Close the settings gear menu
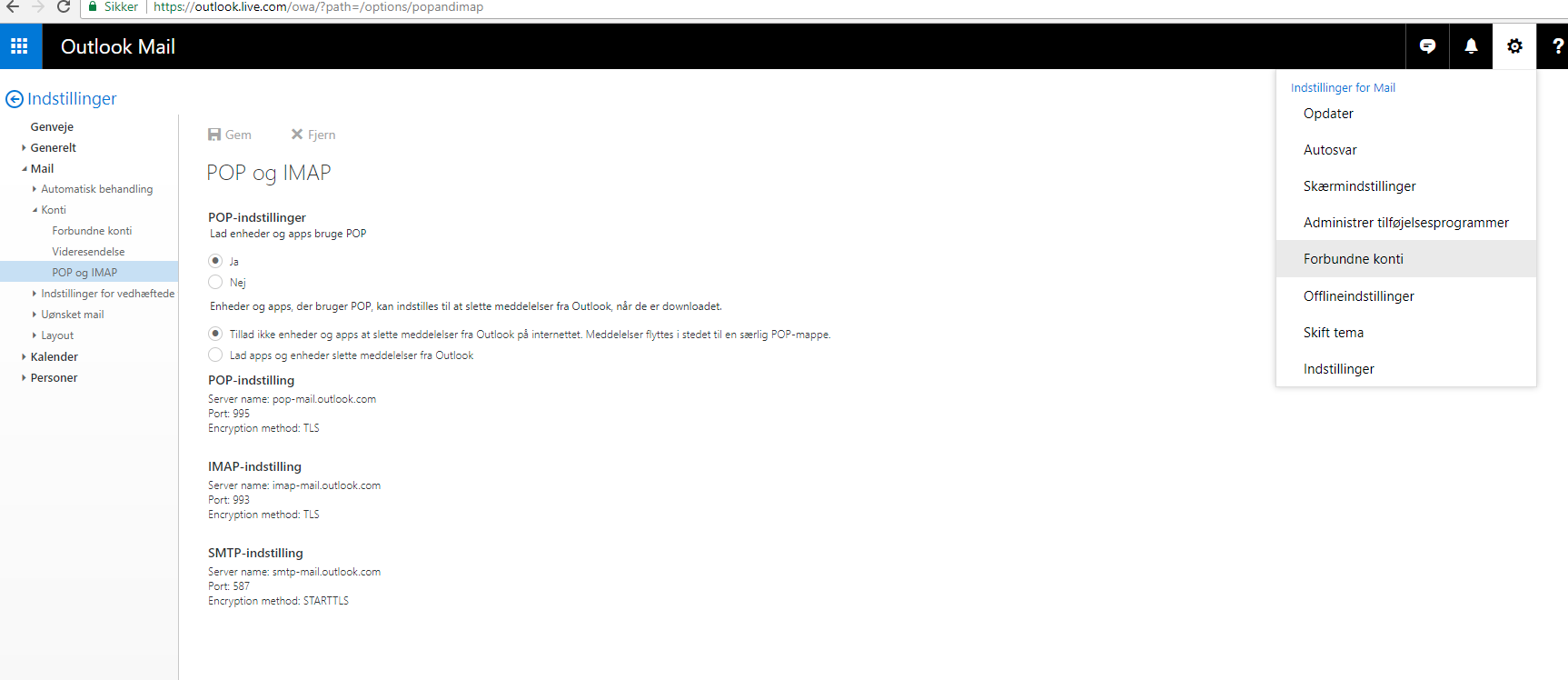Viewport: 1568px width, 680px height. 1514,46
